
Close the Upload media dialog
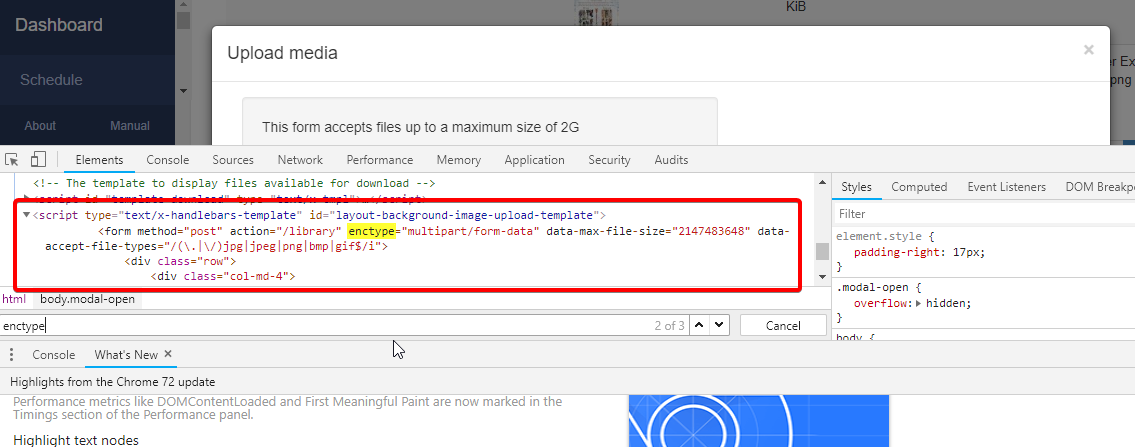pos(1089,50)
